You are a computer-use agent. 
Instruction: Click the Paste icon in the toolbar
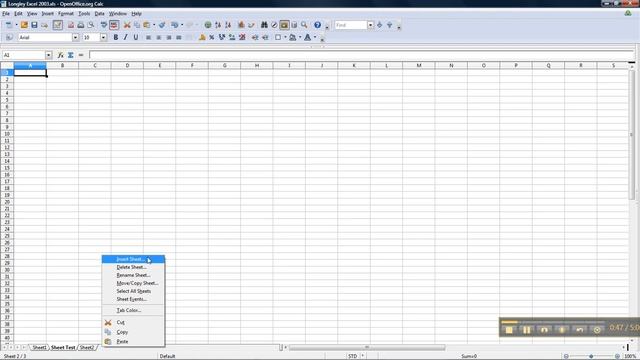[147, 25]
